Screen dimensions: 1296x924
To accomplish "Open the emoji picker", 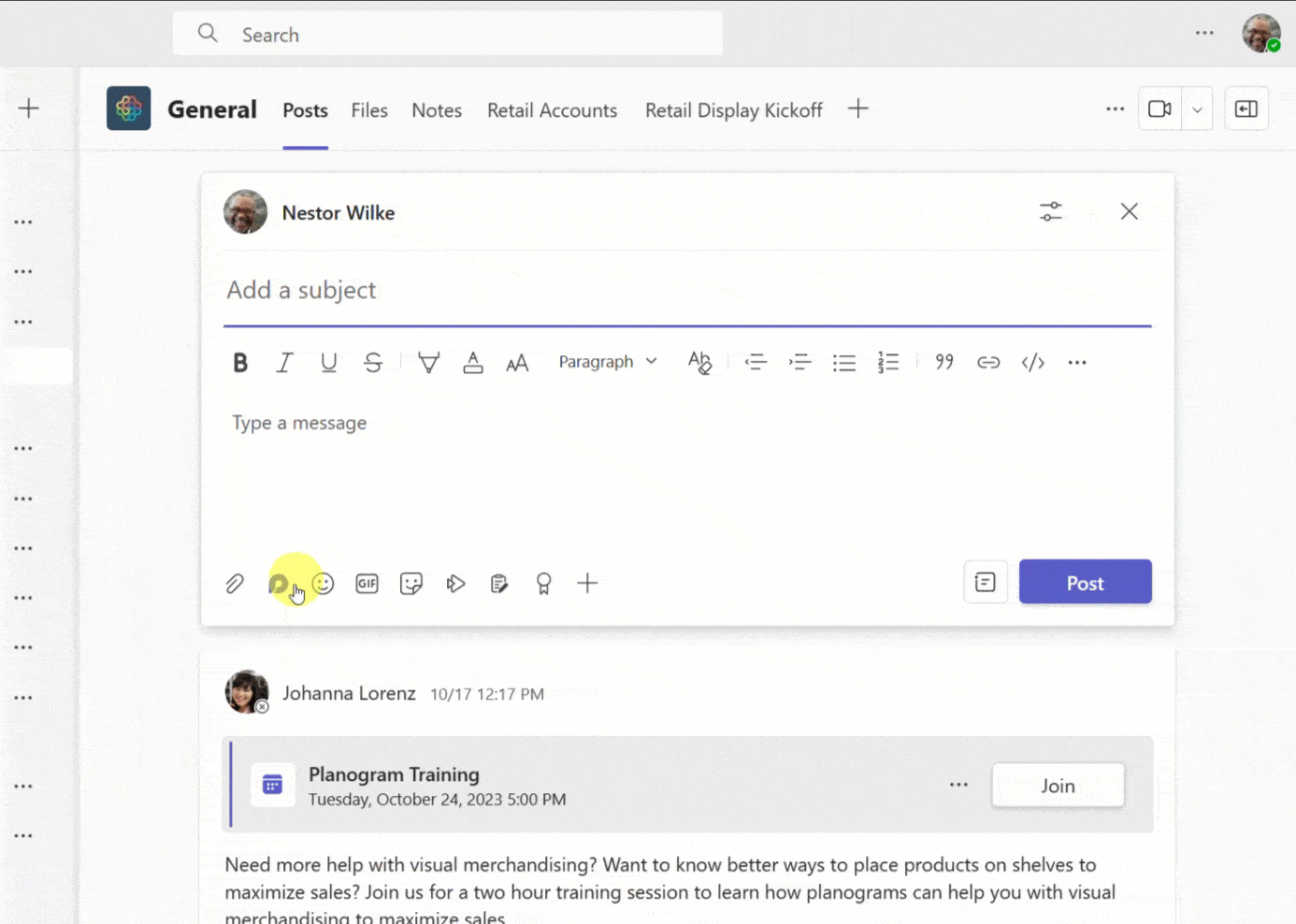I will tap(323, 583).
